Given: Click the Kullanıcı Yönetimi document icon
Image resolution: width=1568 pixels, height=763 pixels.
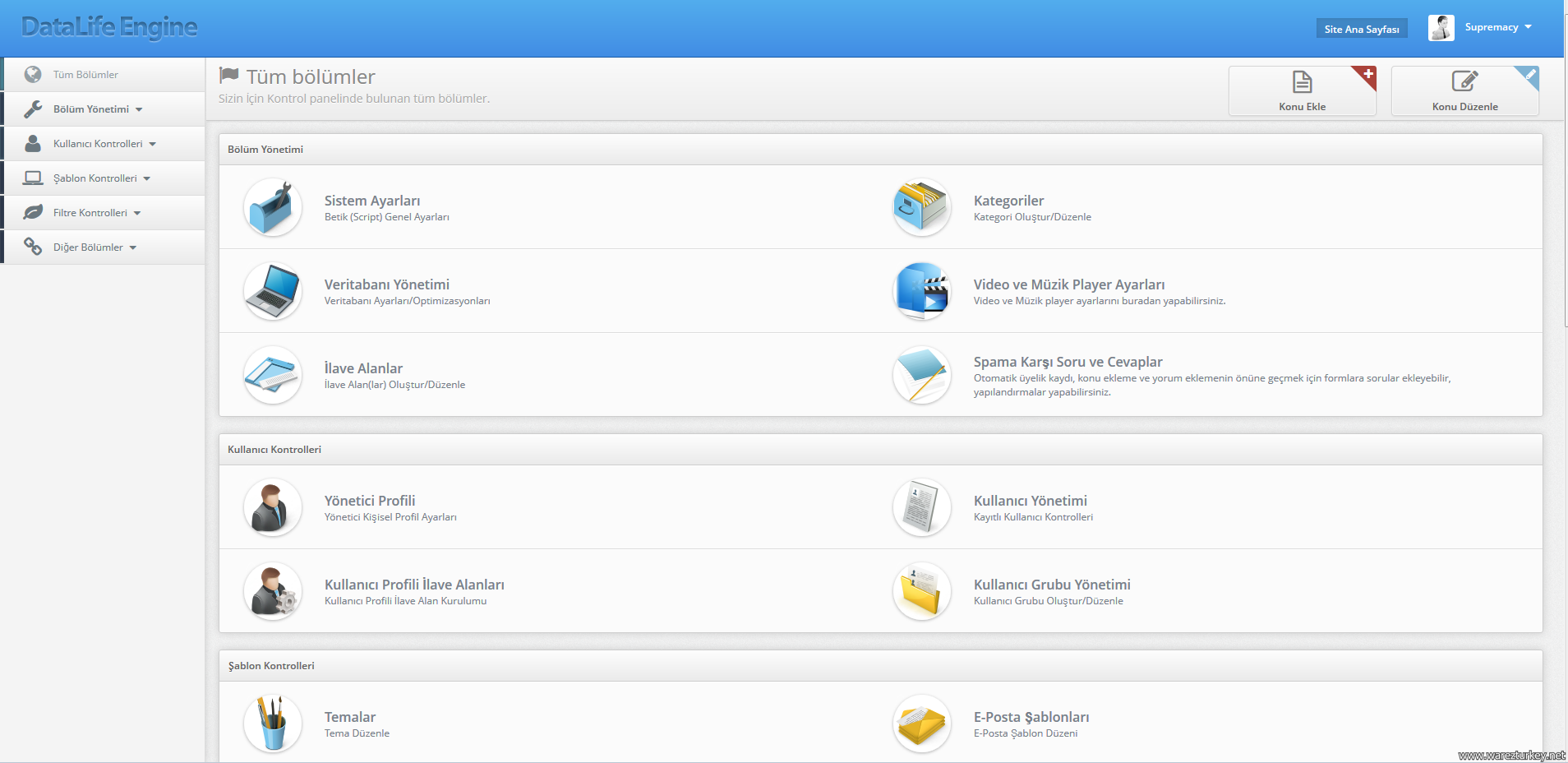Looking at the screenshot, I should [x=922, y=507].
